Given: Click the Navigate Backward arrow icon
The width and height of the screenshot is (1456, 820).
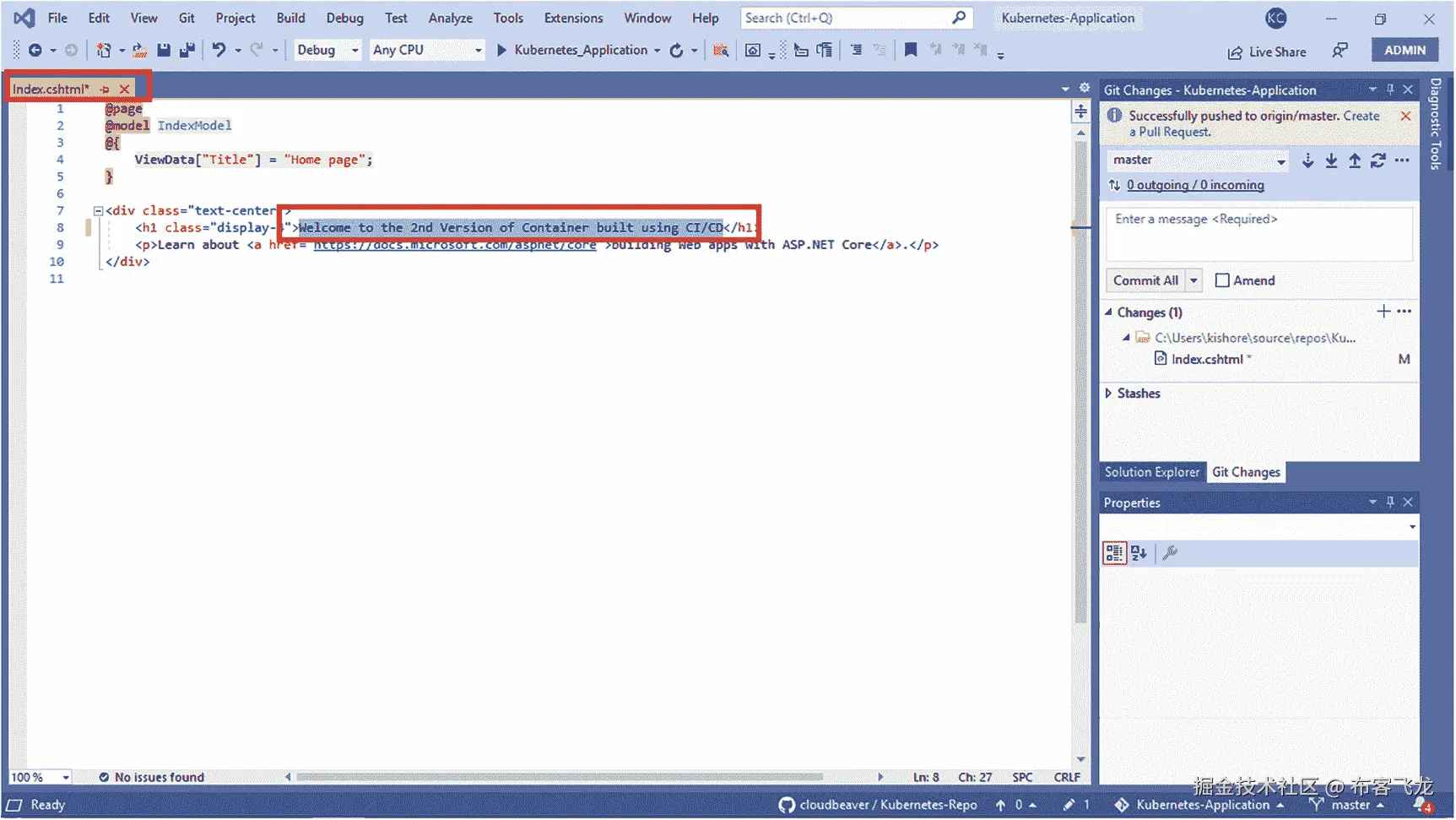Looking at the screenshot, I should tap(35, 51).
